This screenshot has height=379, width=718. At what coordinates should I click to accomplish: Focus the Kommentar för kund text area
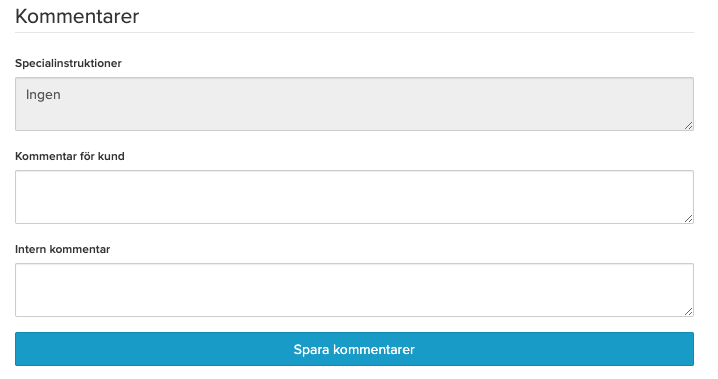pyautogui.click(x=354, y=197)
